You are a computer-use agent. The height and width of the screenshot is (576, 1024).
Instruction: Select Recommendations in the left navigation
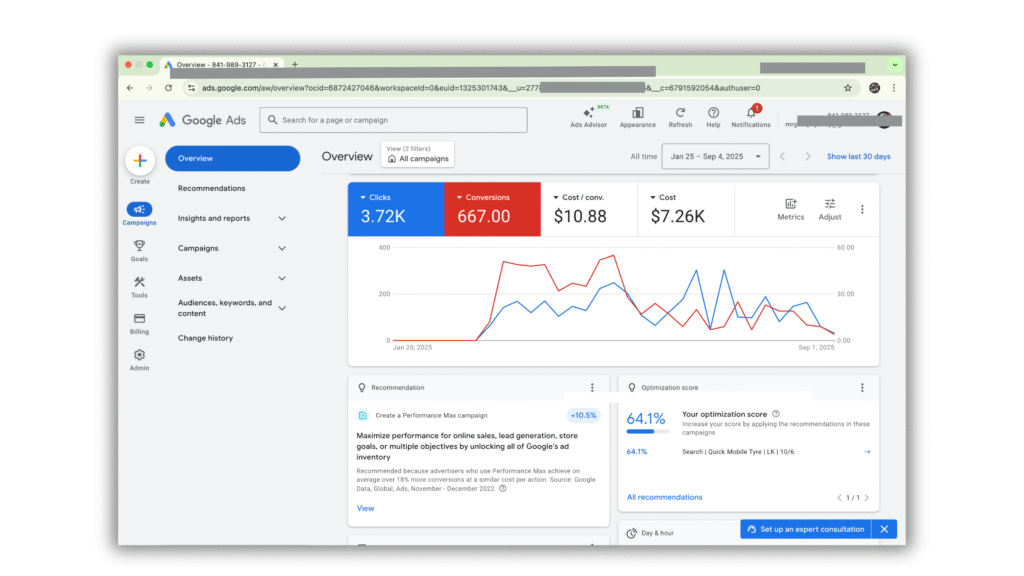point(211,188)
